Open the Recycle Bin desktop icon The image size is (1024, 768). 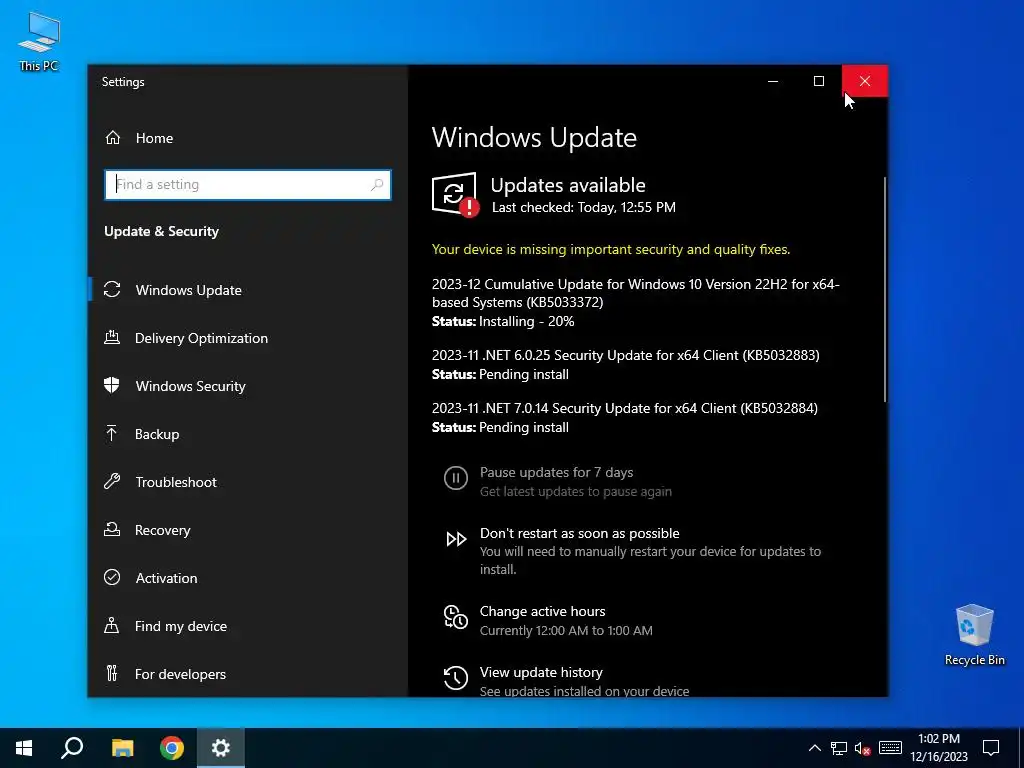[x=974, y=635]
